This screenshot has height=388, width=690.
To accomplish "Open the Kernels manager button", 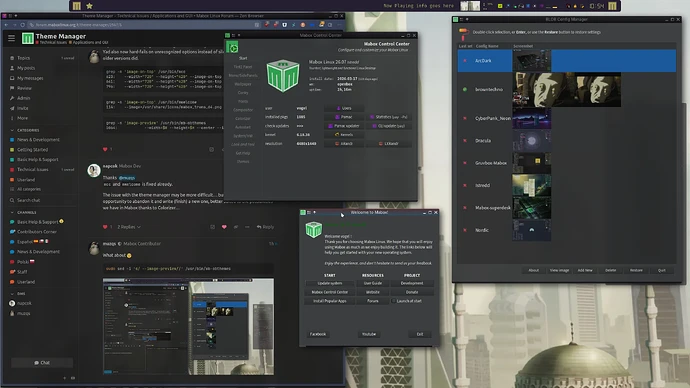I will (344, 135).
